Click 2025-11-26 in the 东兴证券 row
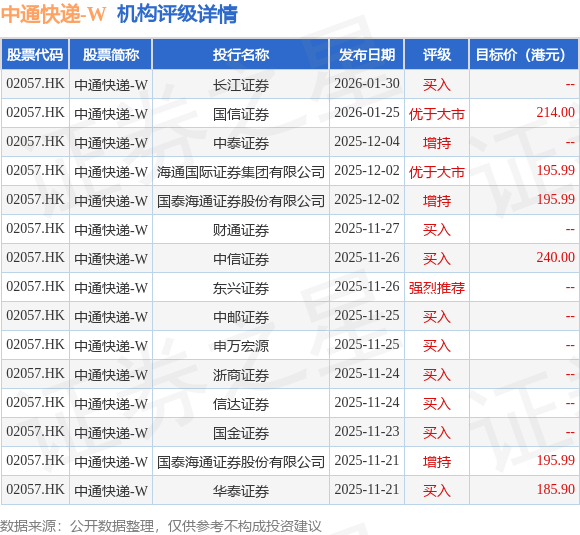This screenshot has height=535, width=580. coord(367,286)
